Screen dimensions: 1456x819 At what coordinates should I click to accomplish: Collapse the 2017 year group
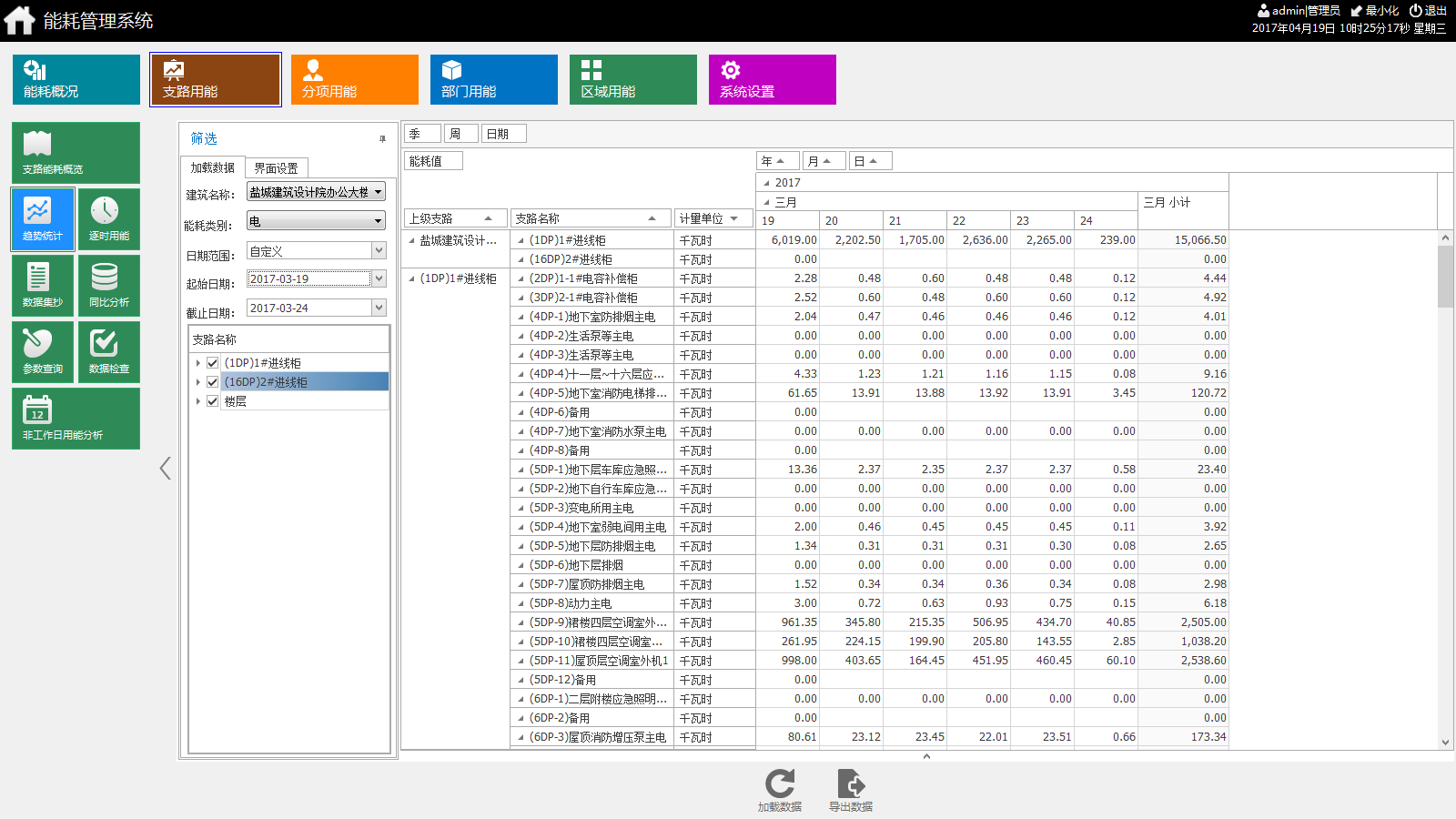pos(766,183)
